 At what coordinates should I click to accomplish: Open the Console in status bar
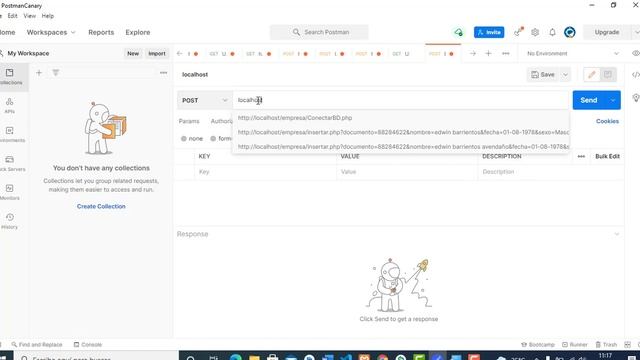pyautogui.click(x=88, y=345)
